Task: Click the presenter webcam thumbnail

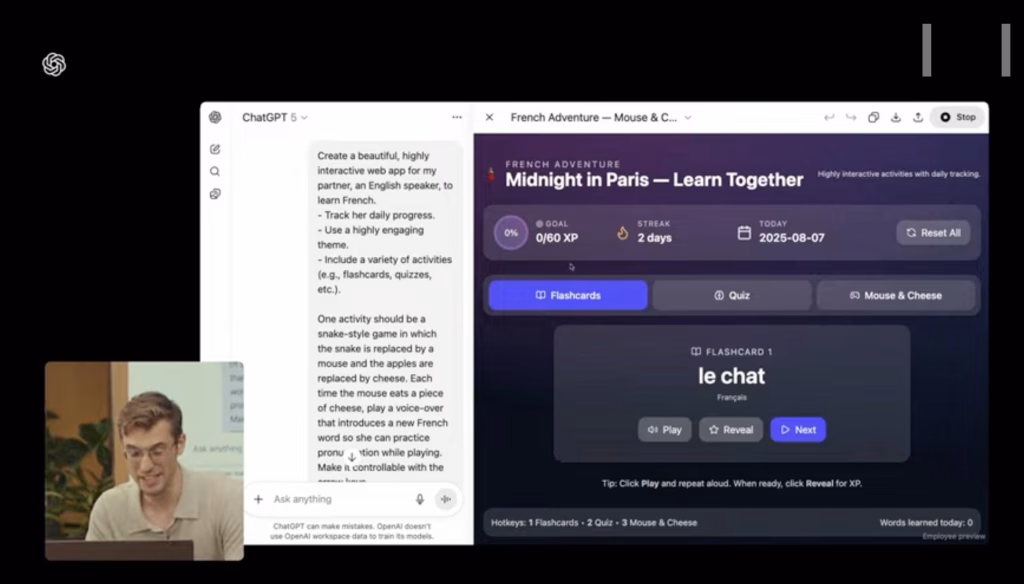Action: [144, 461]
